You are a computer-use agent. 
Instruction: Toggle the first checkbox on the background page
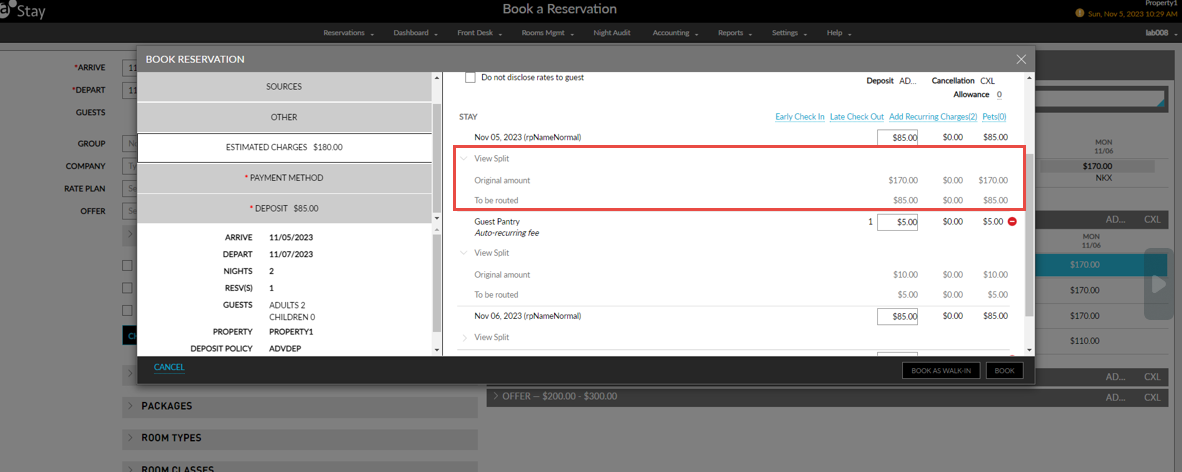click(127, 265)
